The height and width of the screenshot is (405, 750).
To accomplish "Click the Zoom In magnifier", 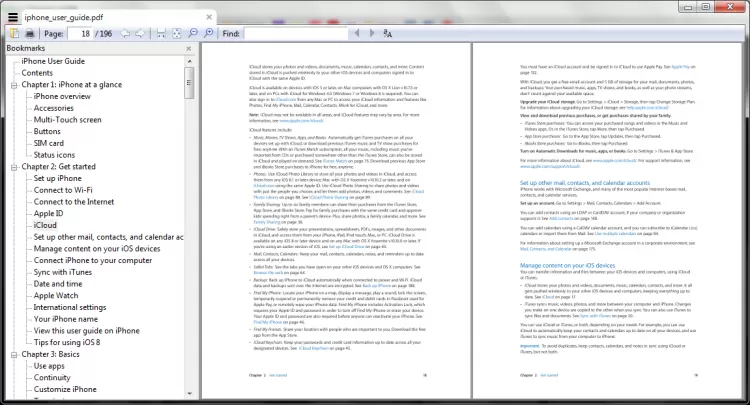I will pyautogui.click(x=209, y=33).
